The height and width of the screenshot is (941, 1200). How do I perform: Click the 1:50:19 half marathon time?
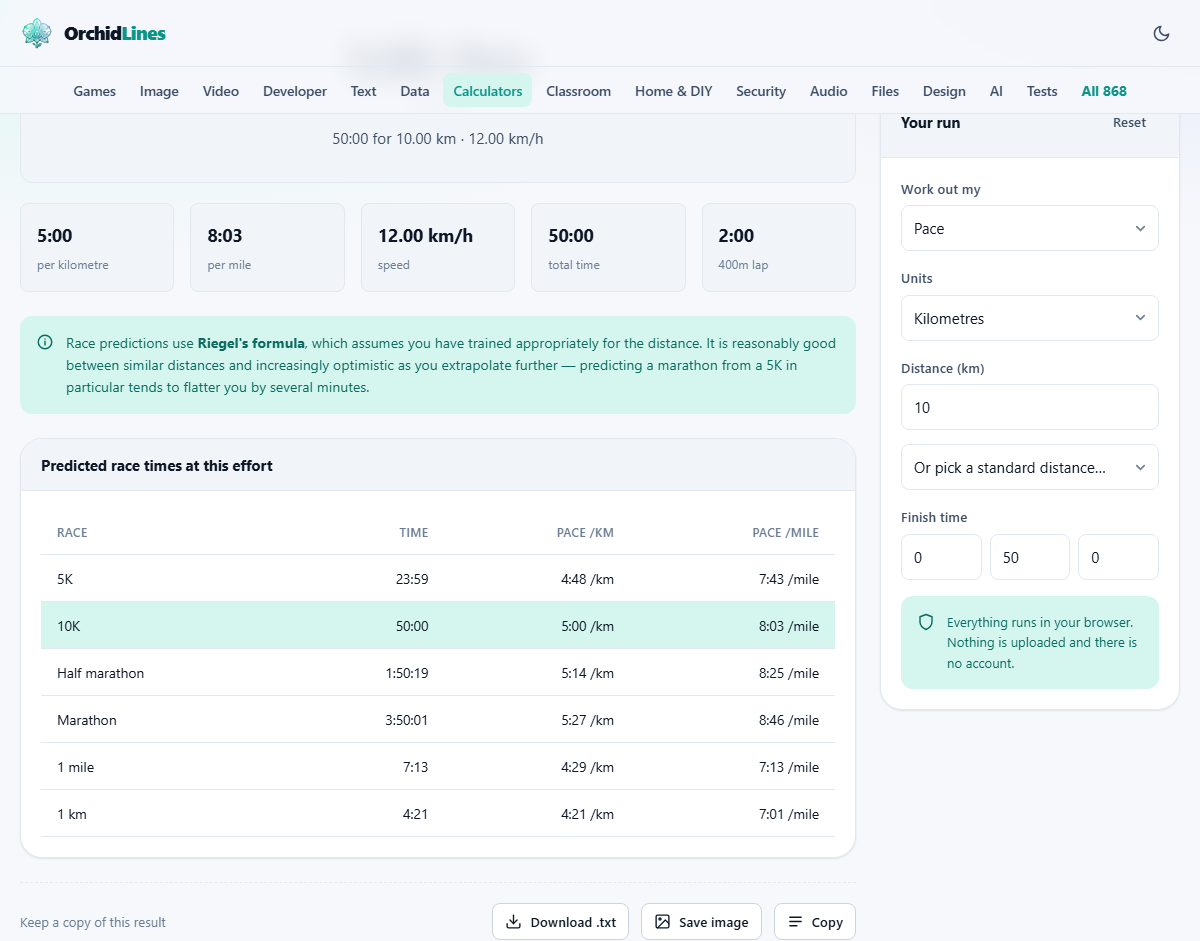point(407,673)
